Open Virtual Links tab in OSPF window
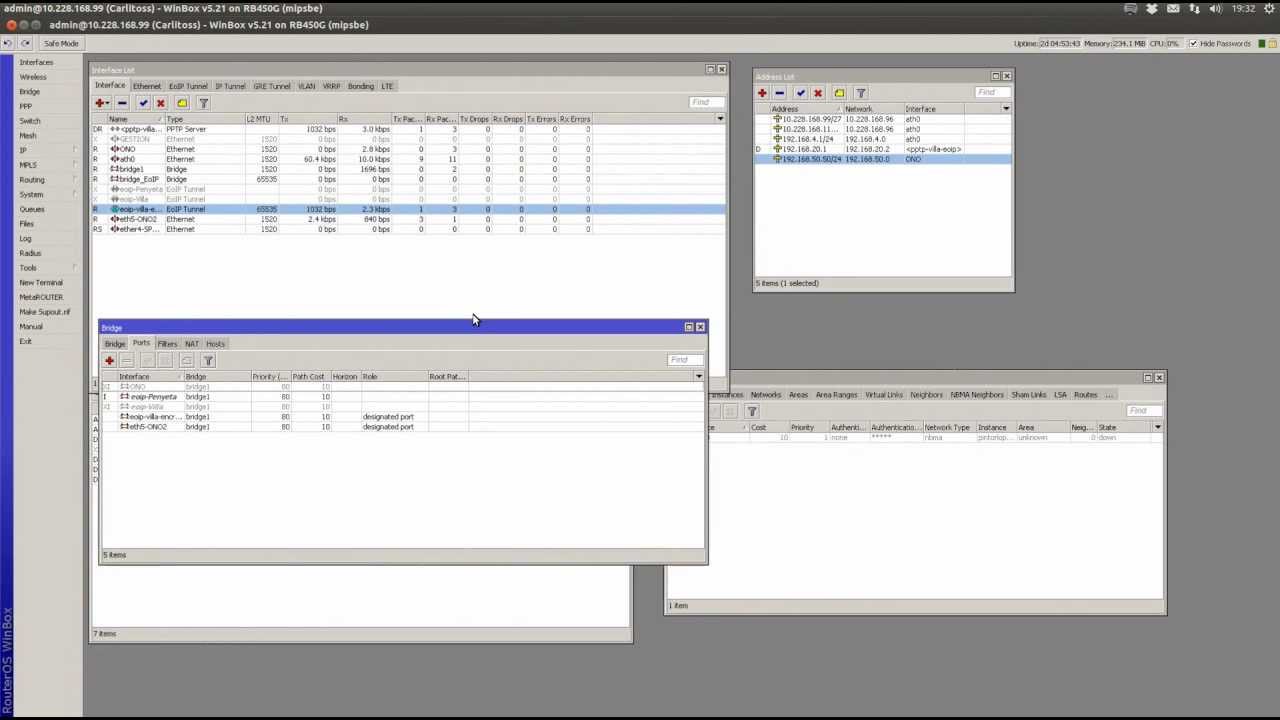This screenshot has width=1280, height=720. coord(884,395)
